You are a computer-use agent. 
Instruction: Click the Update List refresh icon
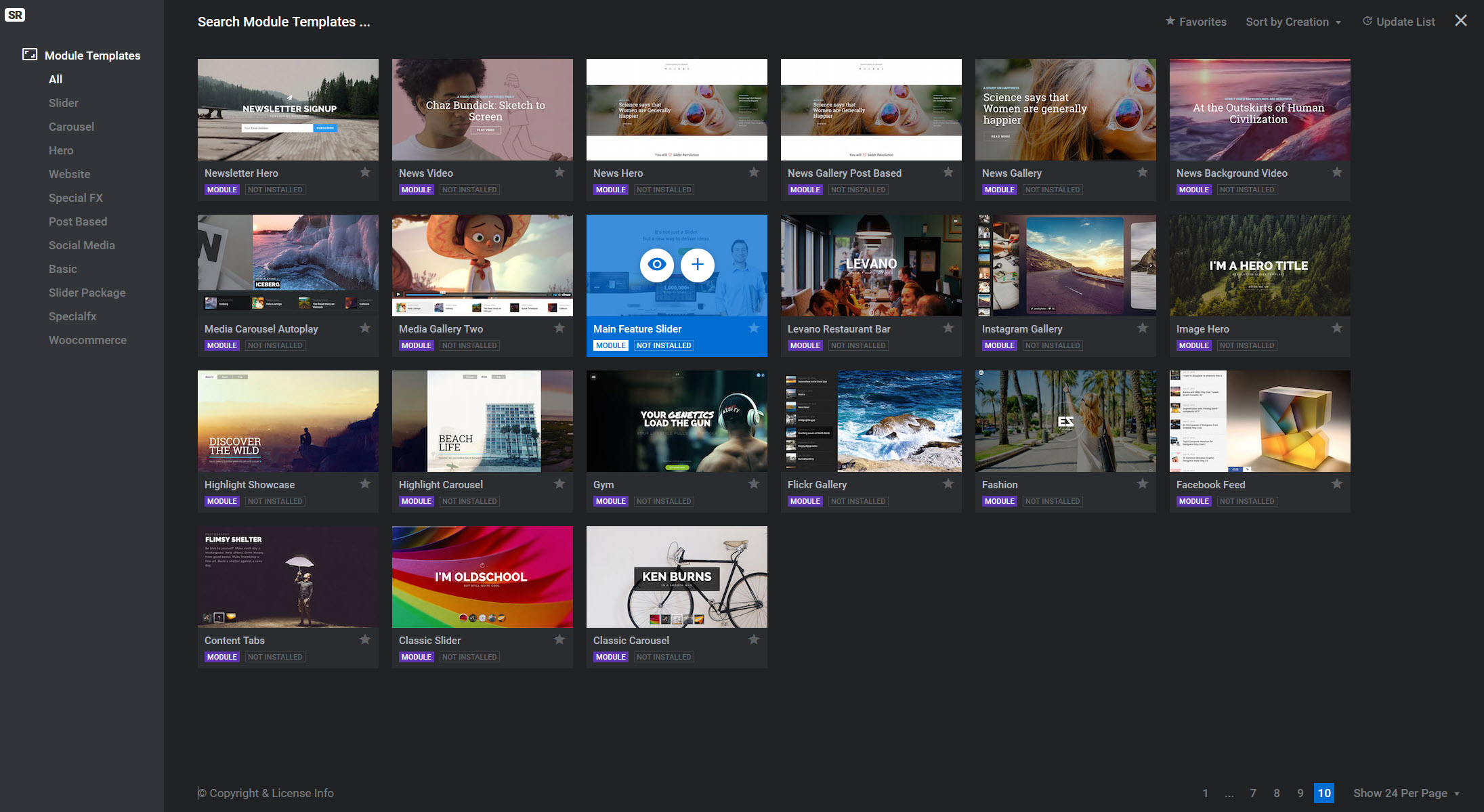tap(1368, 22)
